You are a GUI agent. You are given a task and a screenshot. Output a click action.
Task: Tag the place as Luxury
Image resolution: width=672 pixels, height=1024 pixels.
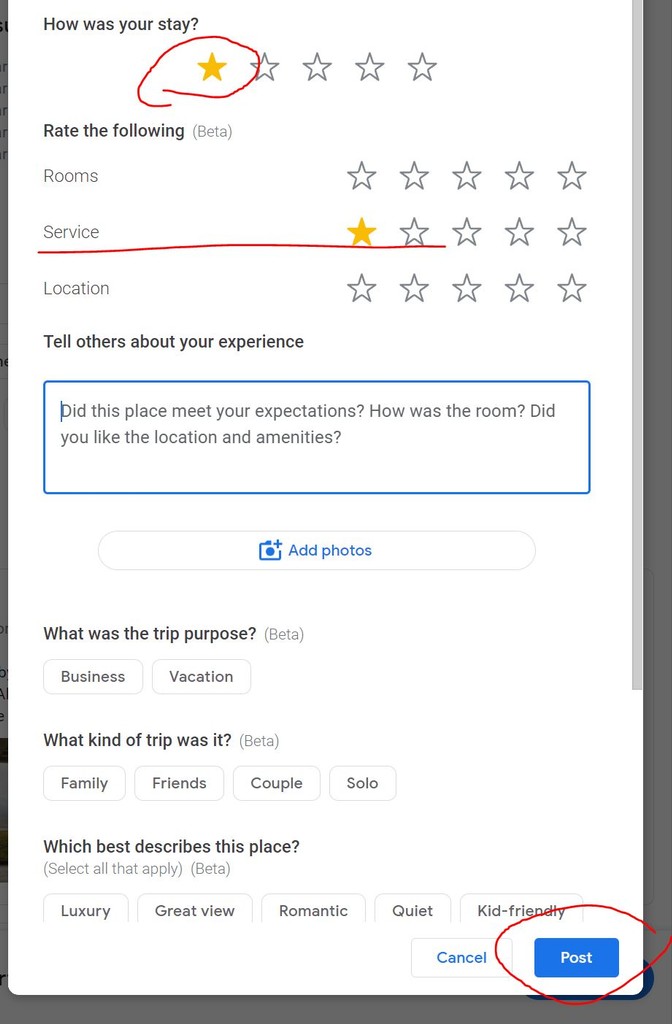[86, 908]
